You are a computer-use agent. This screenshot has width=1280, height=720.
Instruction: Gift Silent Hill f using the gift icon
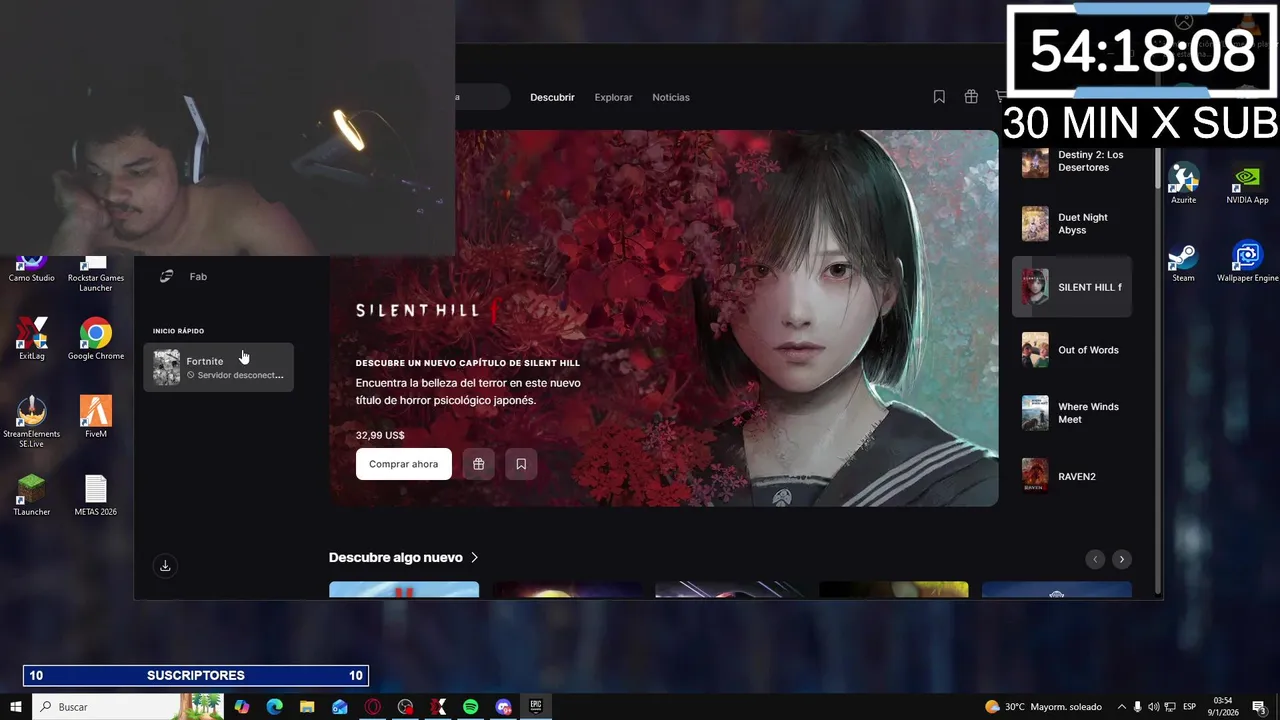tap(479, 464)
